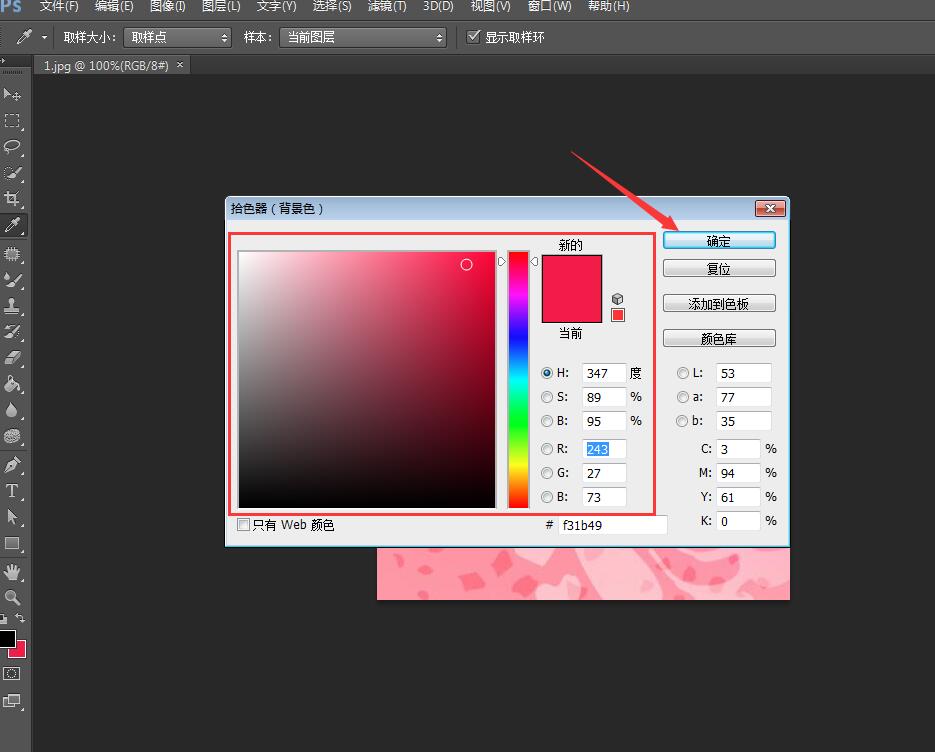
Task: Select the S saturation radio button
Action: pyautogui.click(x=547, y=397)
